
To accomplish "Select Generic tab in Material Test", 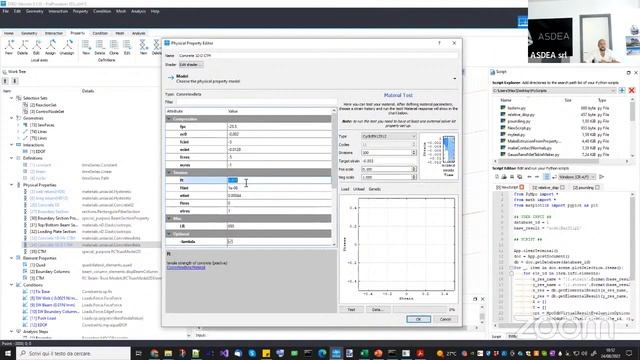I will 374,189.
